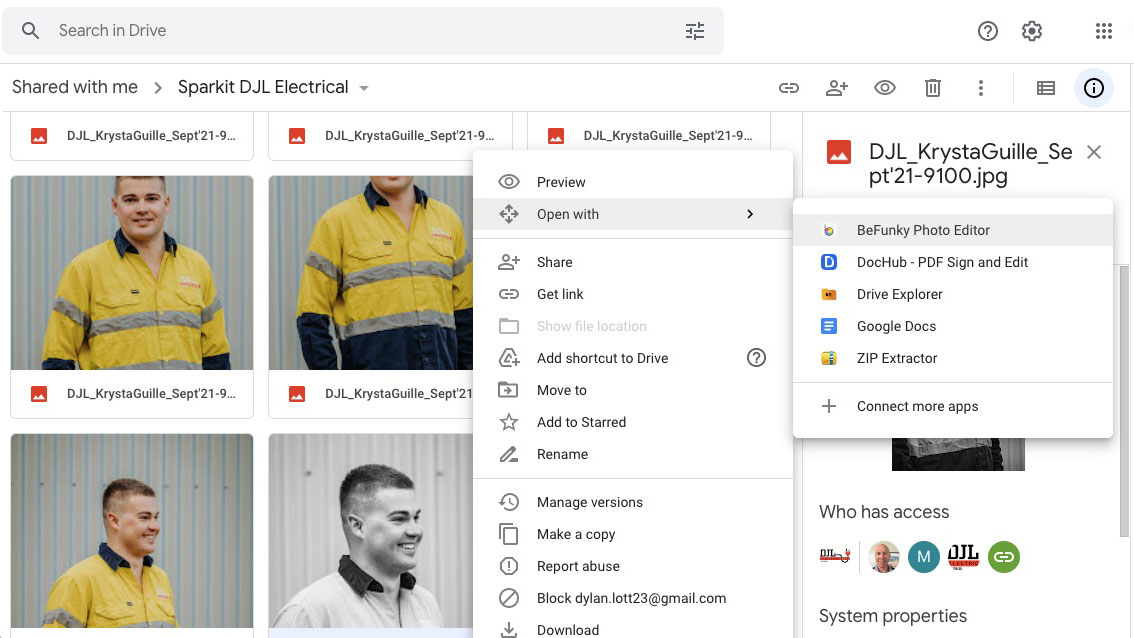Toggle the View details info button

pos(1094,88)
